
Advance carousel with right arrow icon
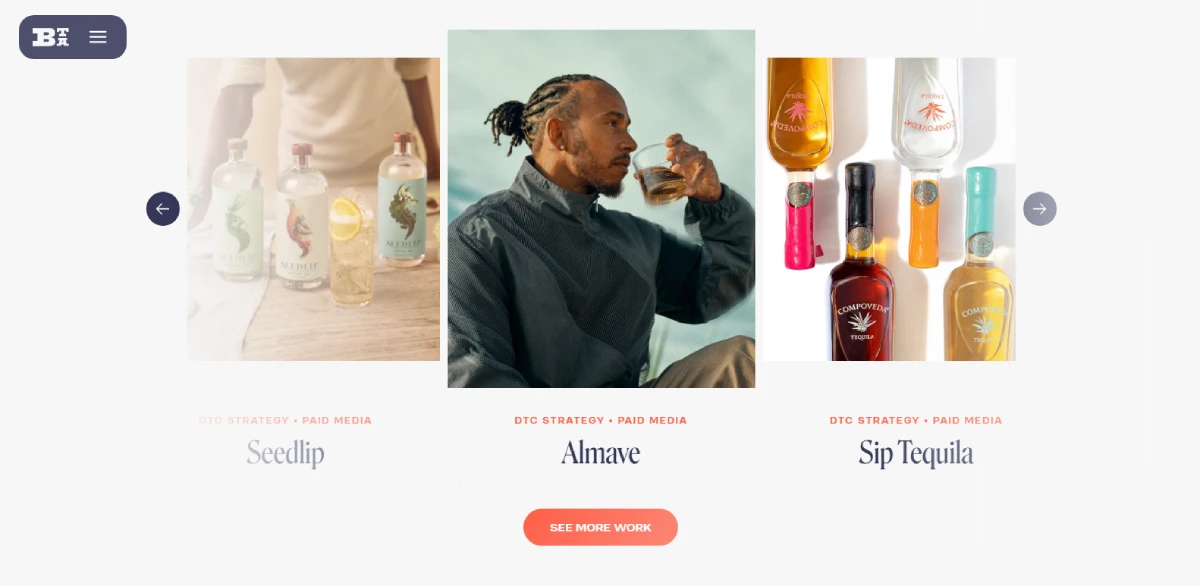[1040, 209]
